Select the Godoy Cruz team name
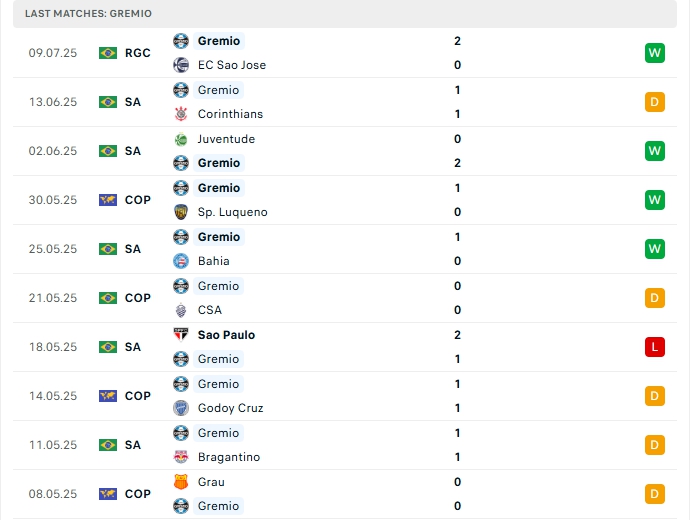Viewport: 690px width, 520px height. coord(231,408)
